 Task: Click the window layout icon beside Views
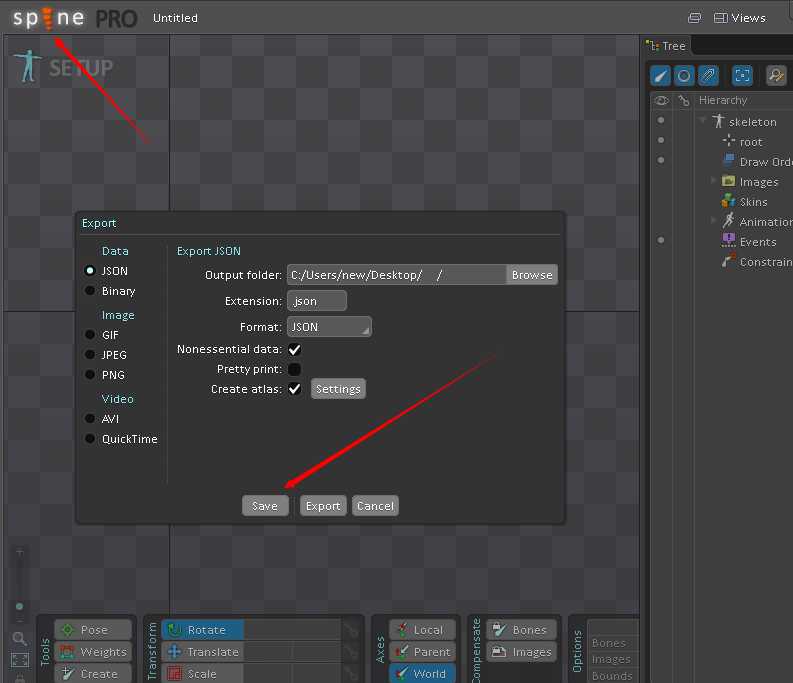(x=694, y=18)
